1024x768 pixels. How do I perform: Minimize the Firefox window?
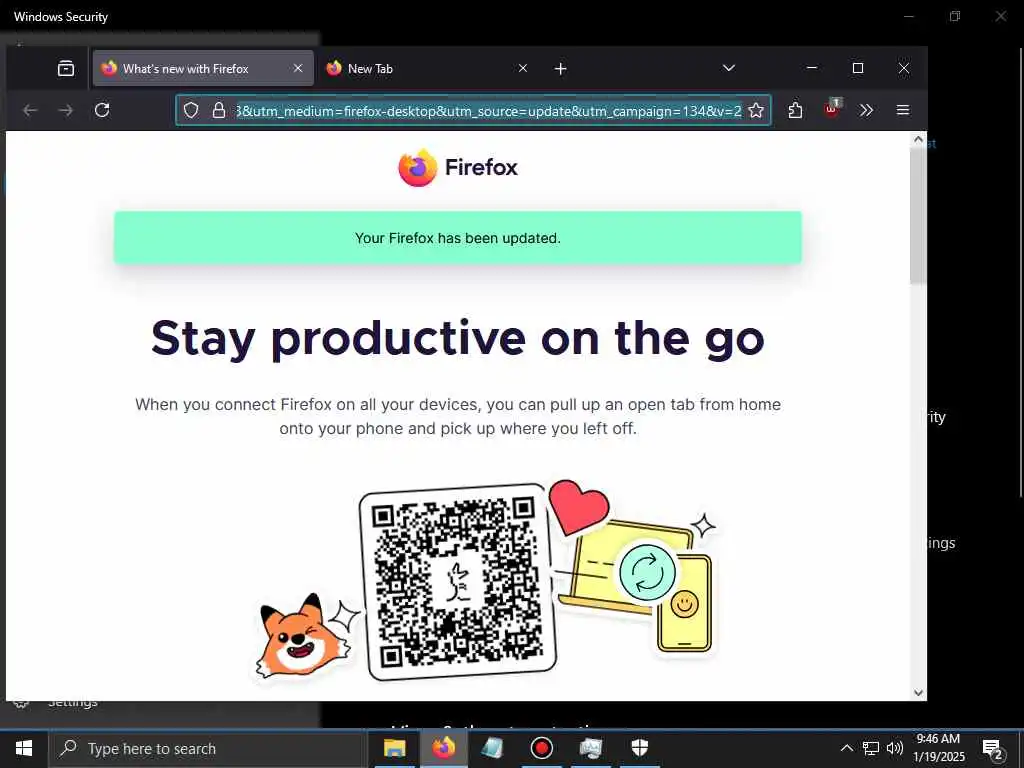[x=812, y=68]
